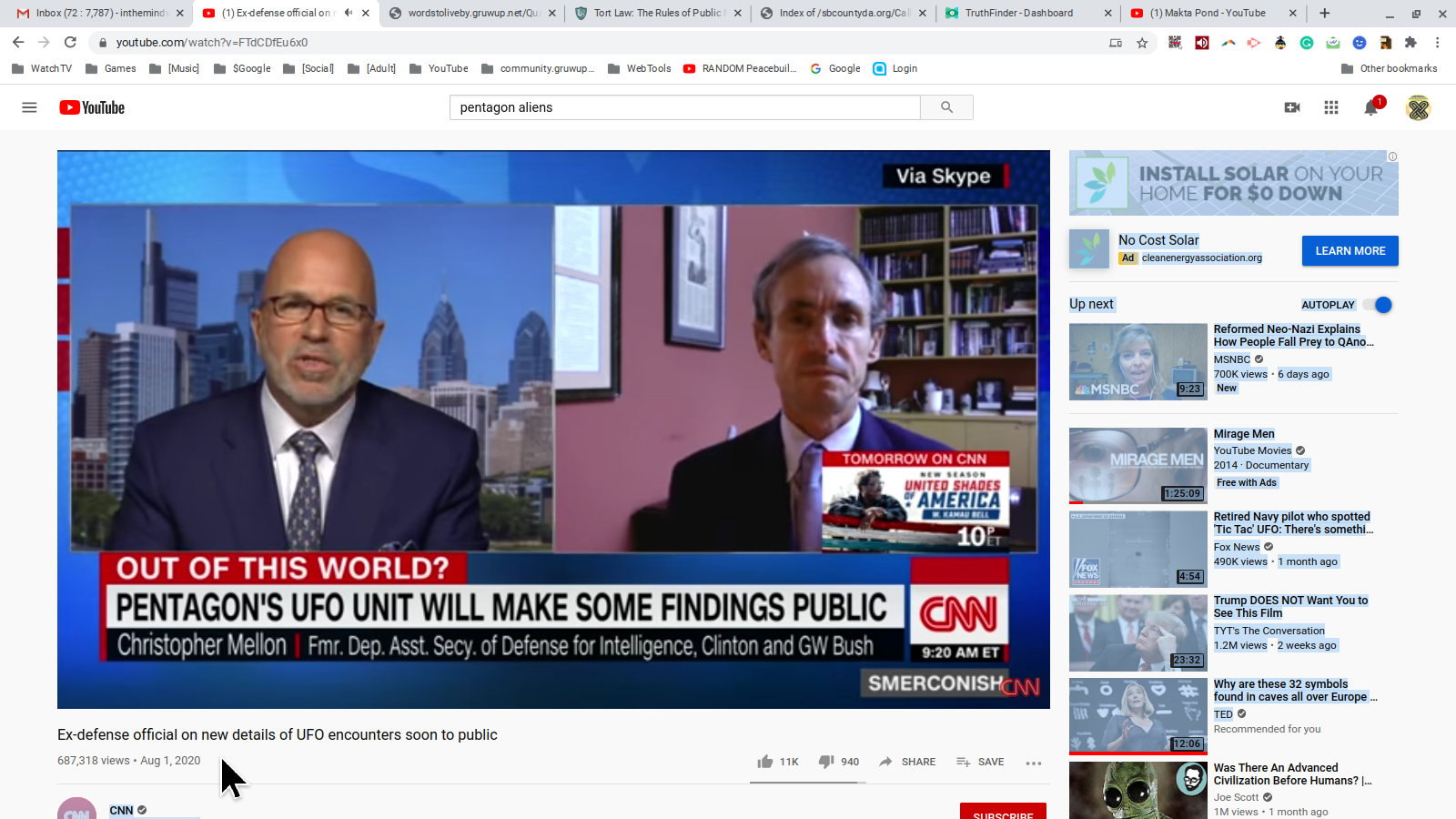Go back with browser back arrow
Viewport: 1456px width, 819px height.
click(18, 42)
